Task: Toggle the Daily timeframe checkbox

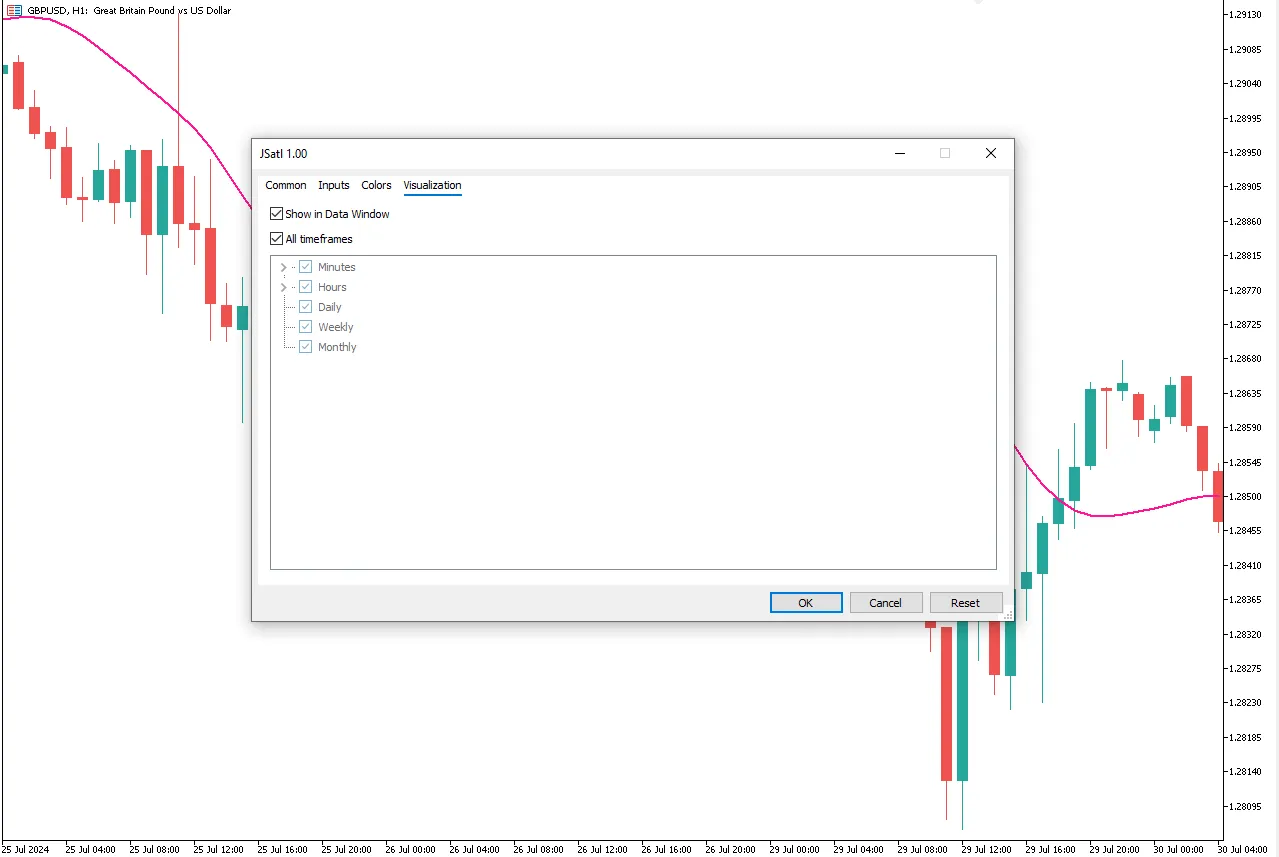Action: [306, 307]
